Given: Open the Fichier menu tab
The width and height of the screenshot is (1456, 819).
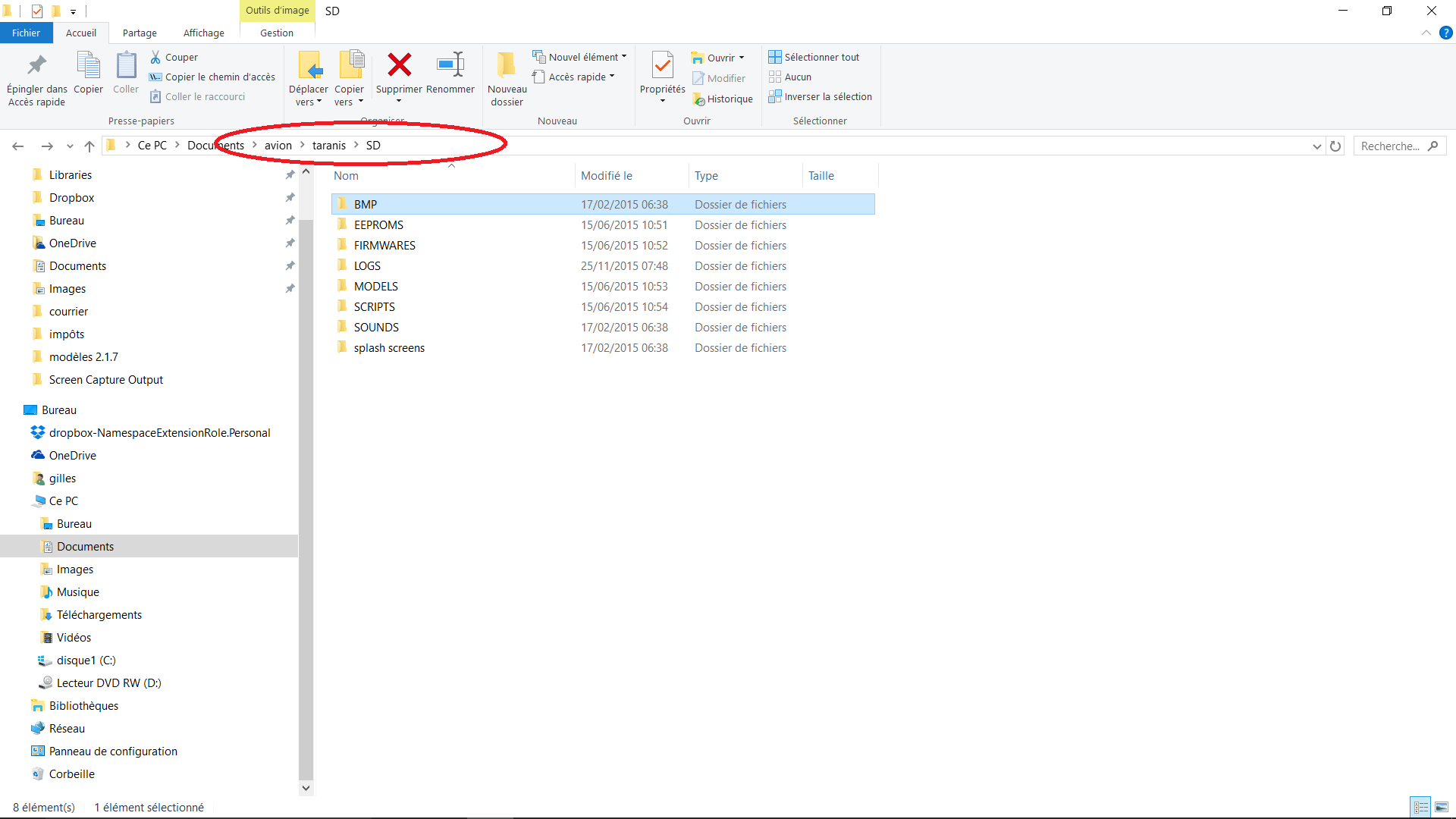Looking at the screenshot, I should tap(26, 33).
